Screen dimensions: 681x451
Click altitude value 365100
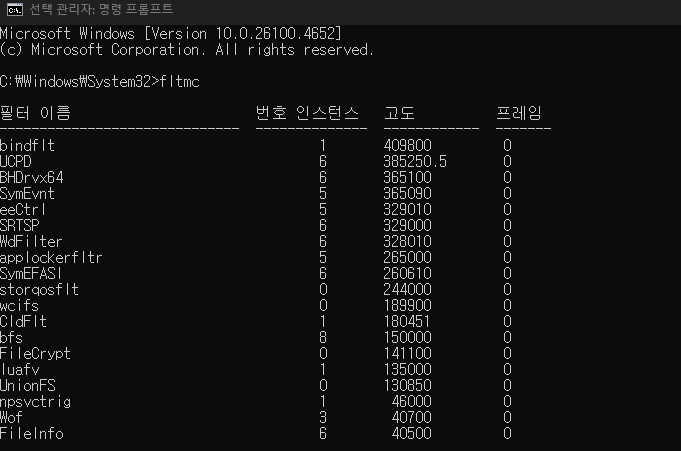click(407, 177)
